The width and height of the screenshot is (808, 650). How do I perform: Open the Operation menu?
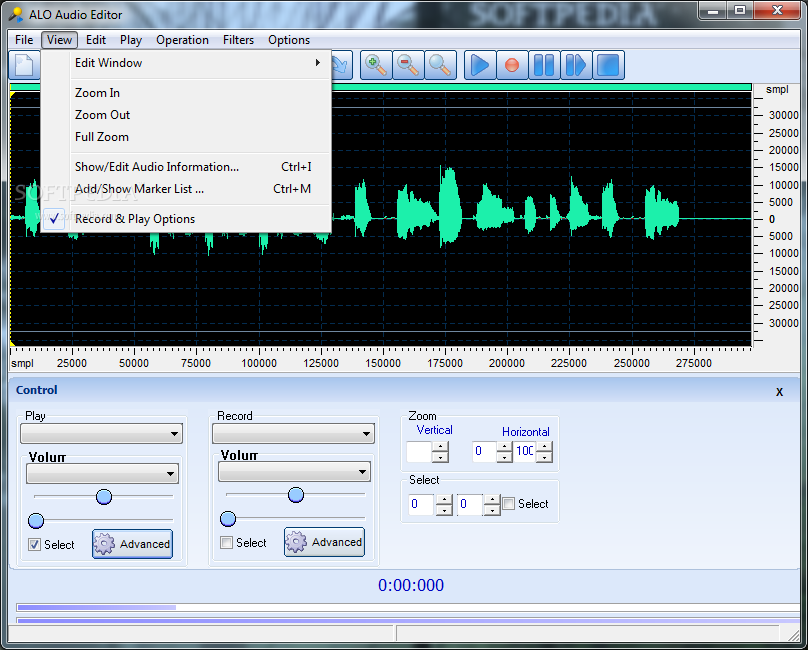pyautogui.click(x=182, y=40)
